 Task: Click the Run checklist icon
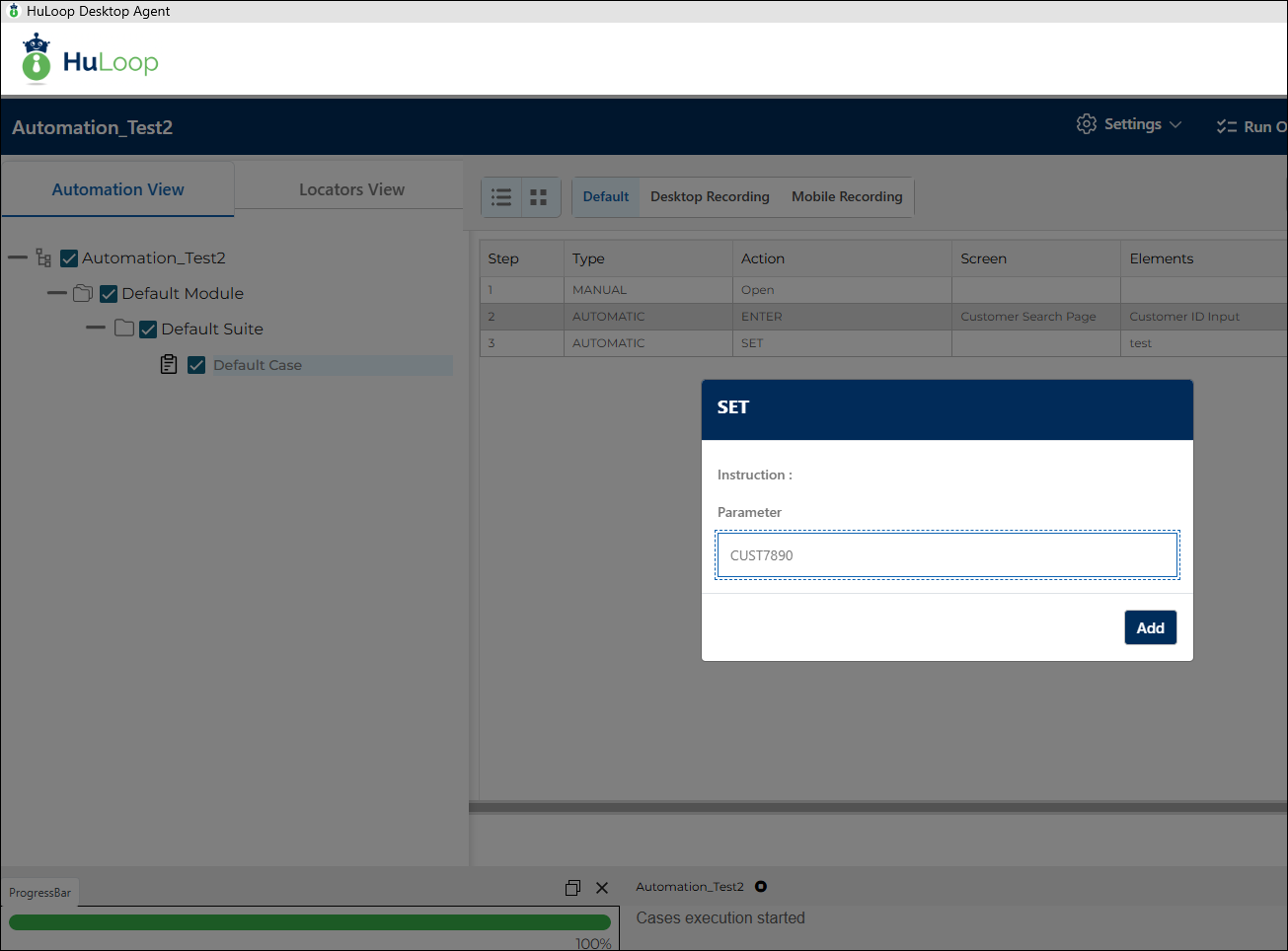coord(1227,126)
